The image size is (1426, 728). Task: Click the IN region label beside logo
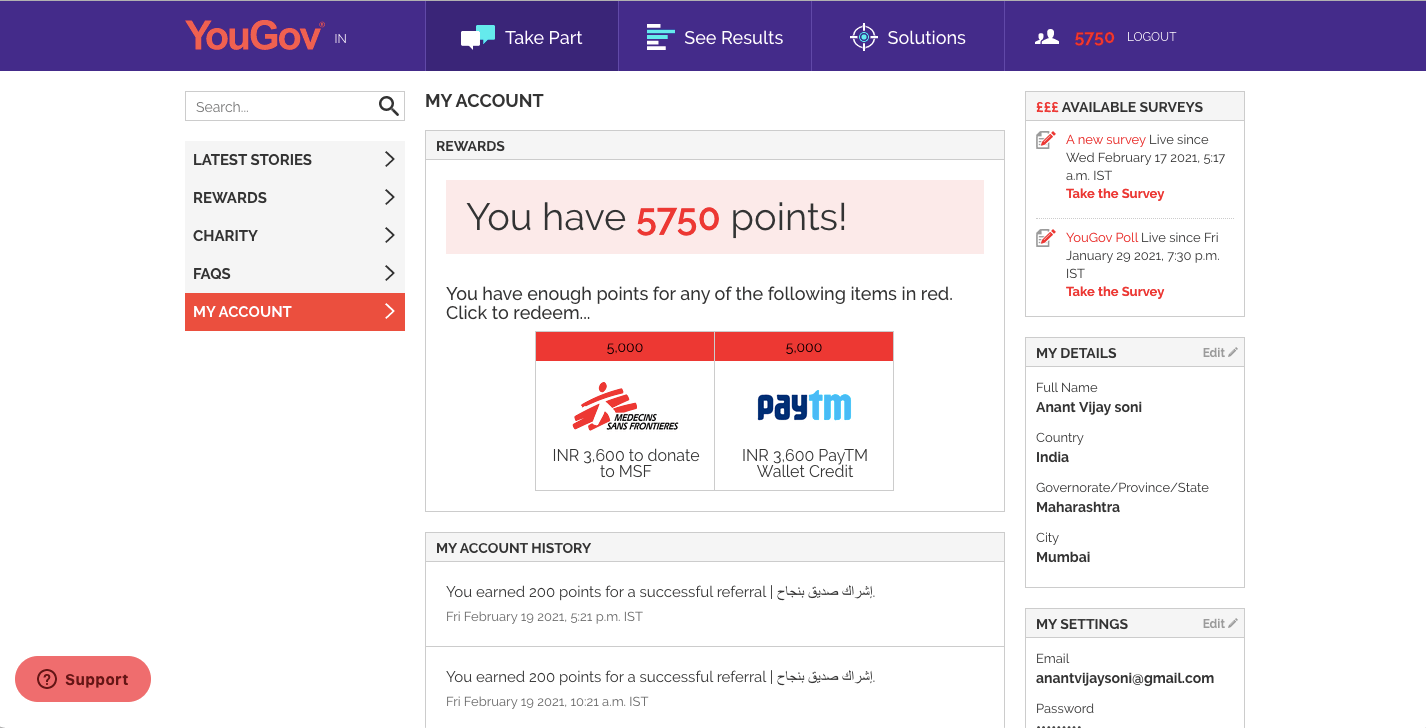tap(340, 39)
